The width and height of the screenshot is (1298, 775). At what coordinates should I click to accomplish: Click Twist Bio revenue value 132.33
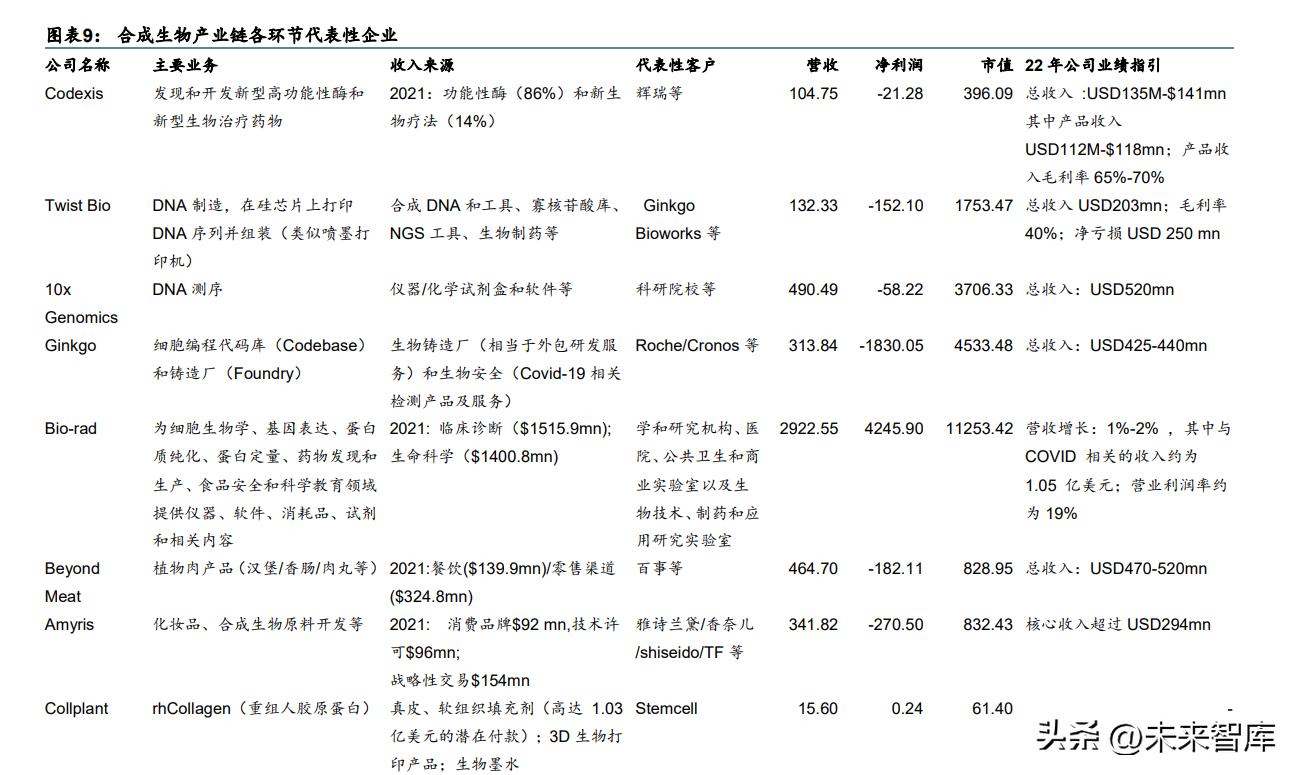(813, 205)
